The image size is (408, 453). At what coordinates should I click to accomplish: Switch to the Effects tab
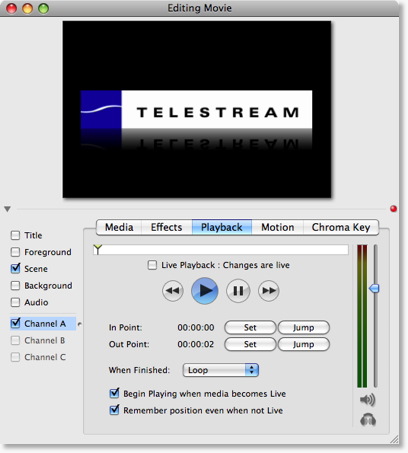click(166, 227)
